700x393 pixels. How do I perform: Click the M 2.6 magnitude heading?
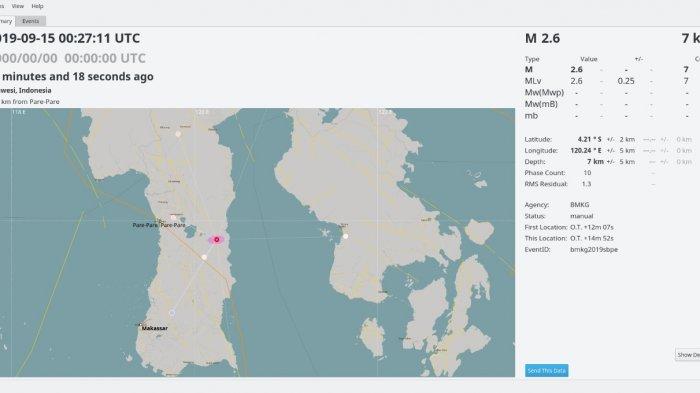click(x=542, y=38)
